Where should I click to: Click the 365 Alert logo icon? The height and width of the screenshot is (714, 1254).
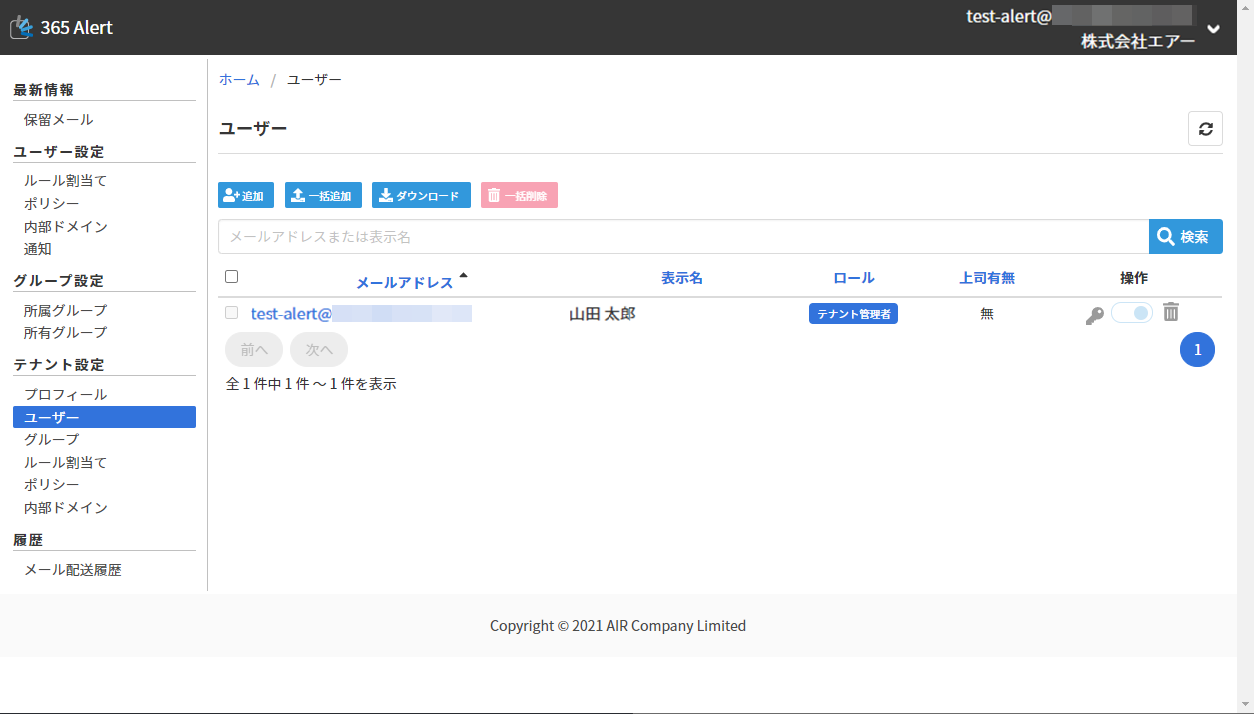(x=22, y=28)
